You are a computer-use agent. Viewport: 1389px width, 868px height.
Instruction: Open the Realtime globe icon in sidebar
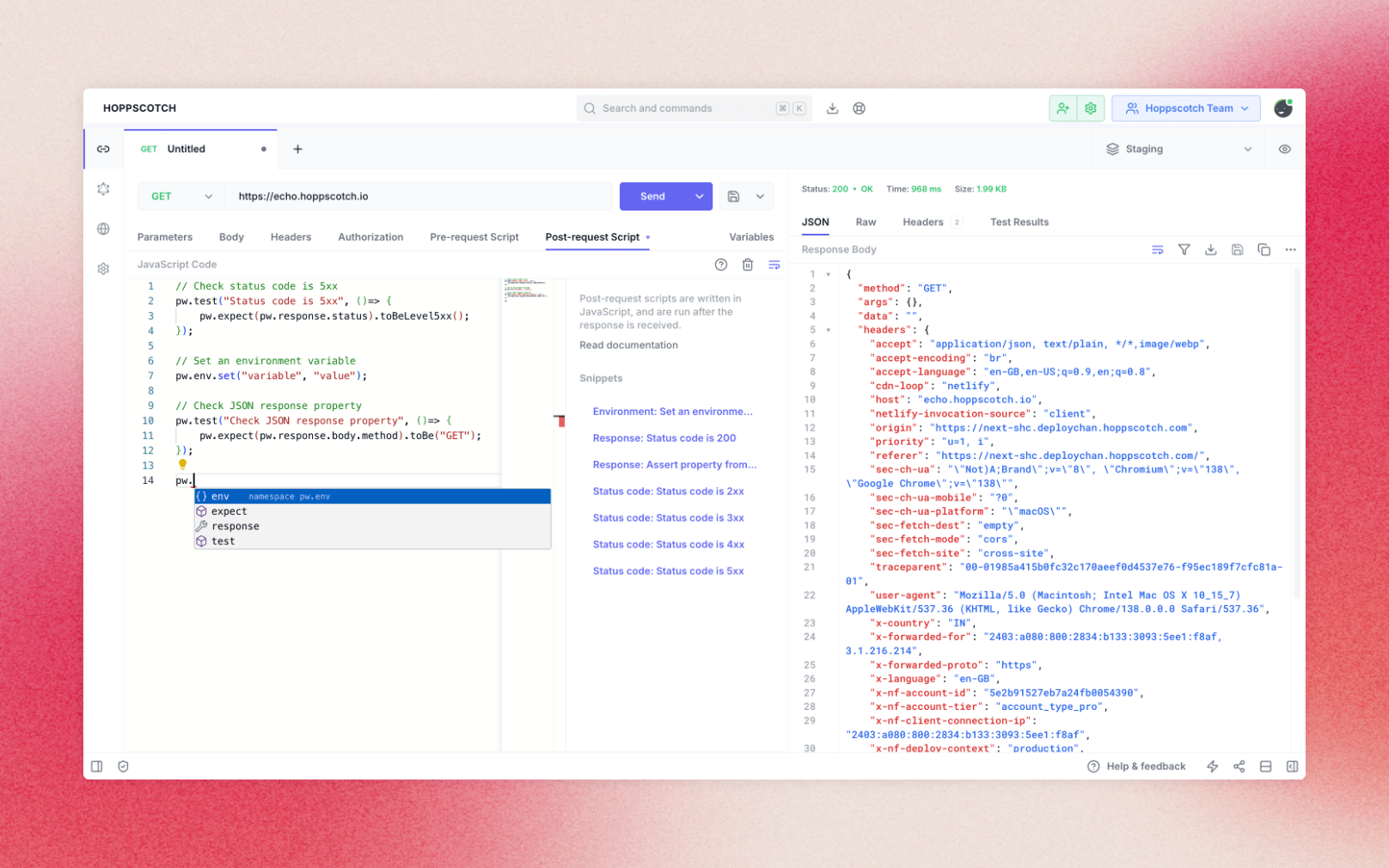103,229
